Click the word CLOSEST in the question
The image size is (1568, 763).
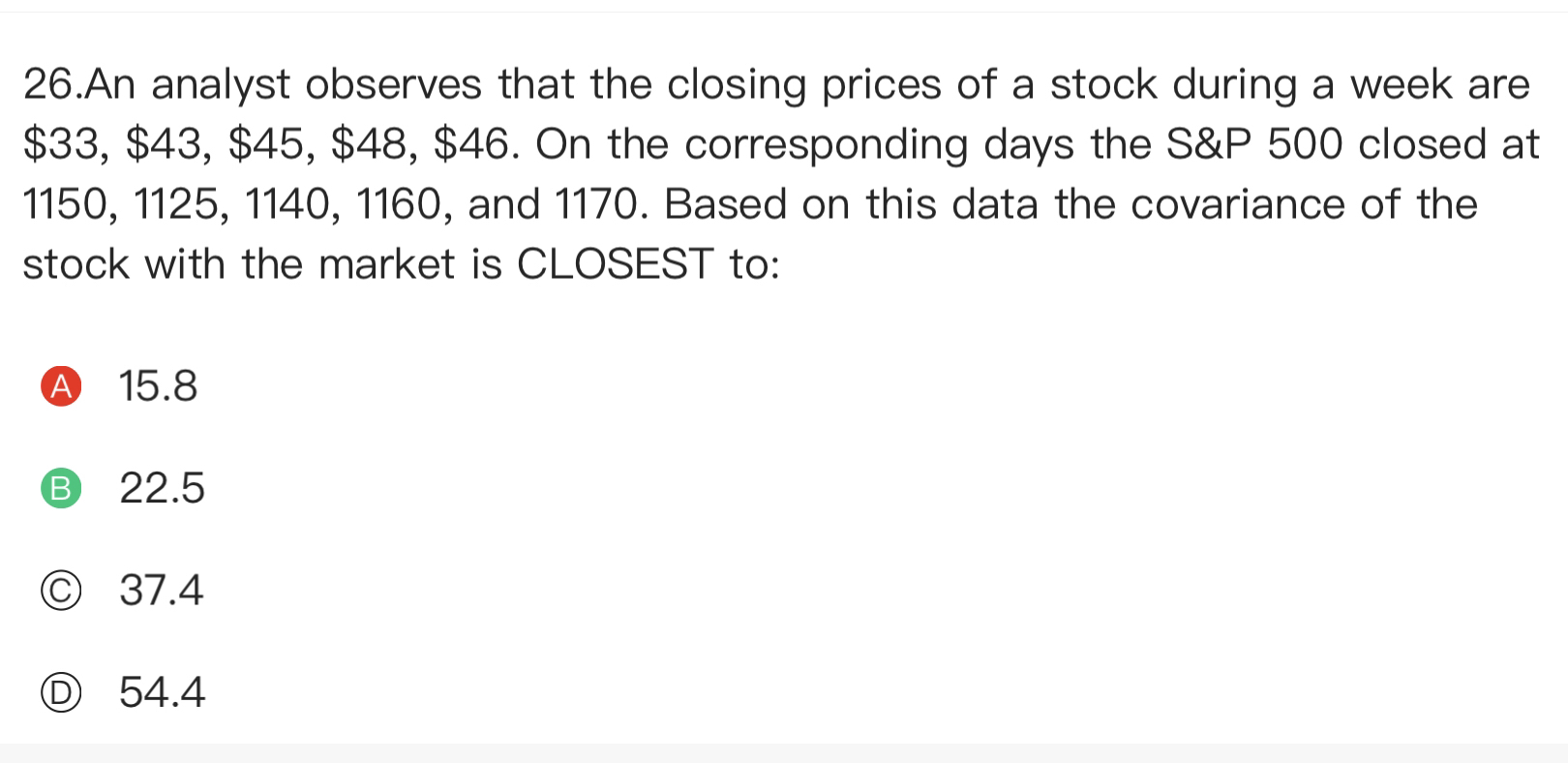(x=616, y=264)
